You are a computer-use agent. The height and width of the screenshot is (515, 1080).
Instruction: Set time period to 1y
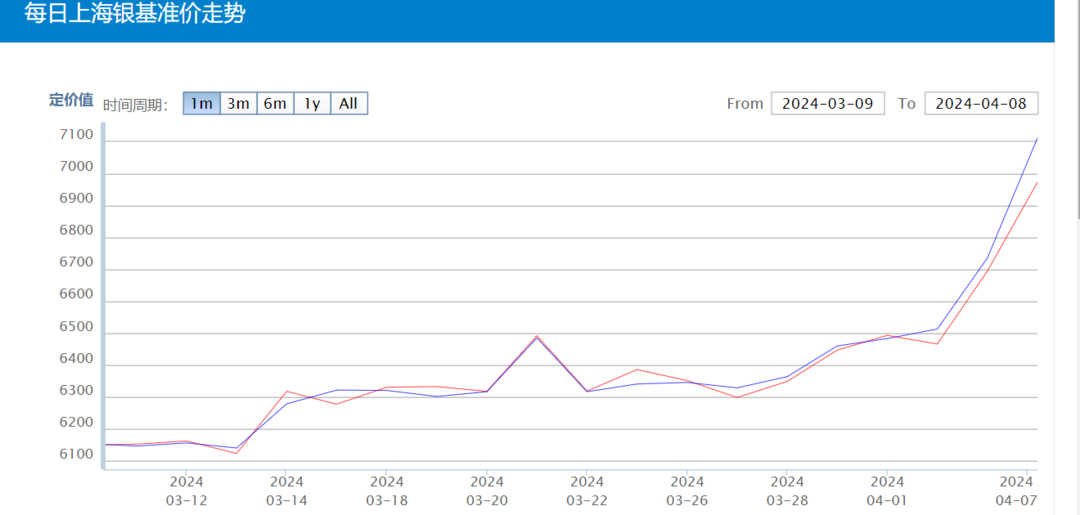312,103
